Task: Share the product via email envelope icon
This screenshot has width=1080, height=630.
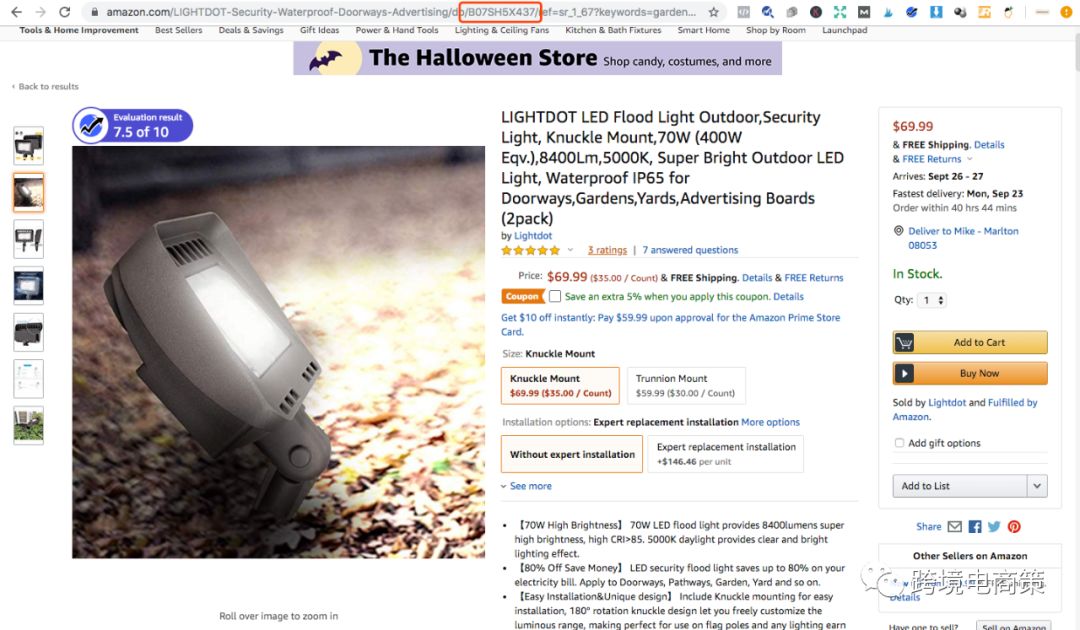Action: click(x=954, y=527)
